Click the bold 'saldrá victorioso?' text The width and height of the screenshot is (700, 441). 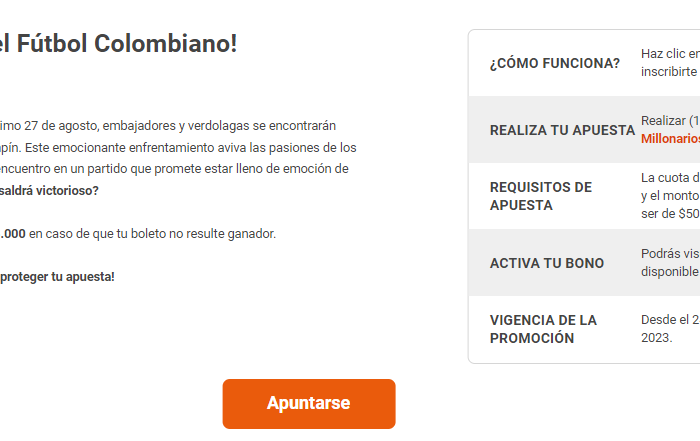click(x=49, y=190)
